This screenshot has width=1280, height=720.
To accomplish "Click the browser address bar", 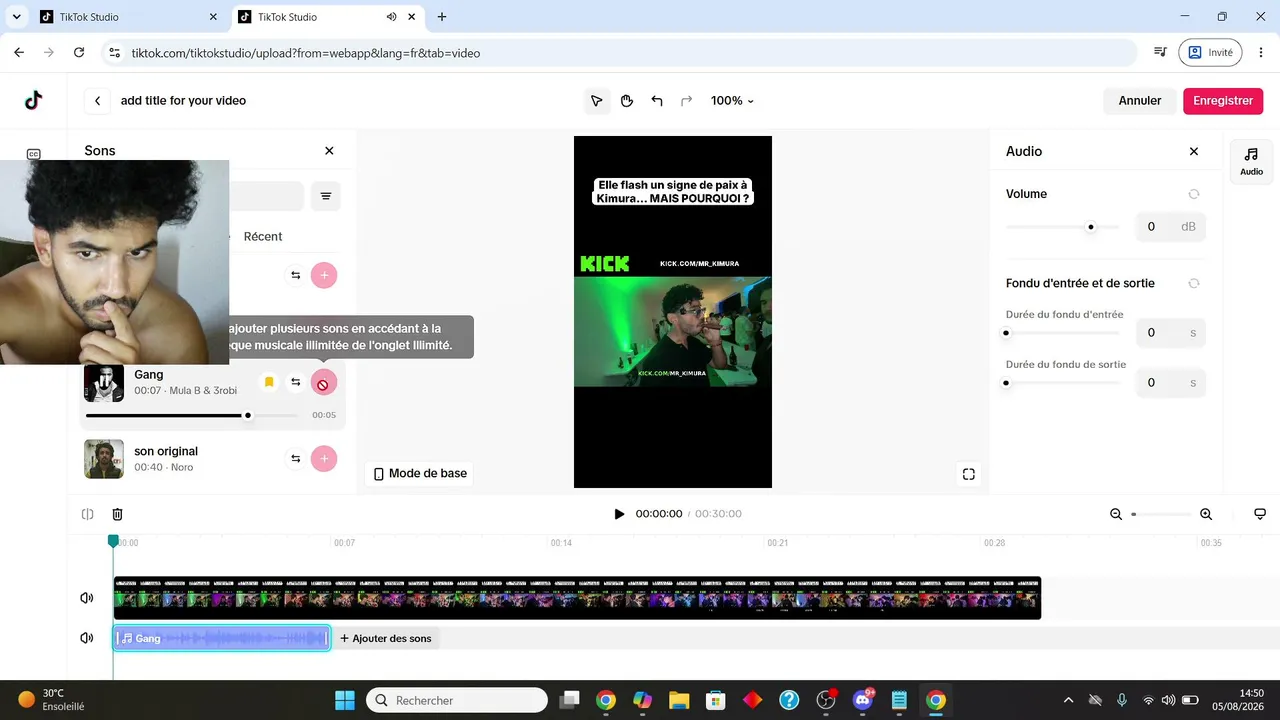I will 618,52.
